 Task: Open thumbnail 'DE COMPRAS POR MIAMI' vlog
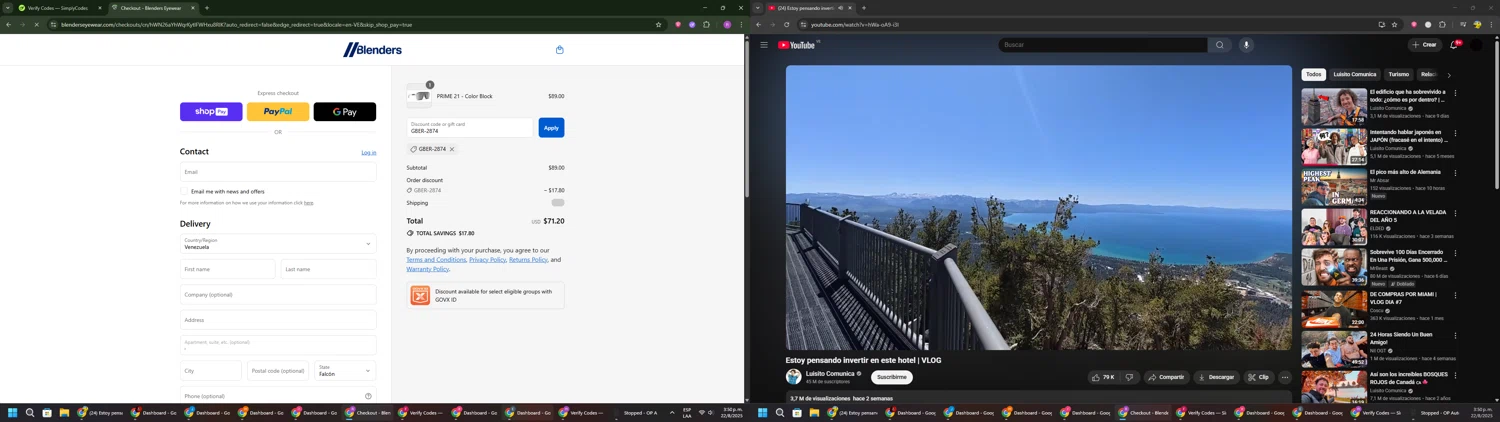click(1334, 309)
